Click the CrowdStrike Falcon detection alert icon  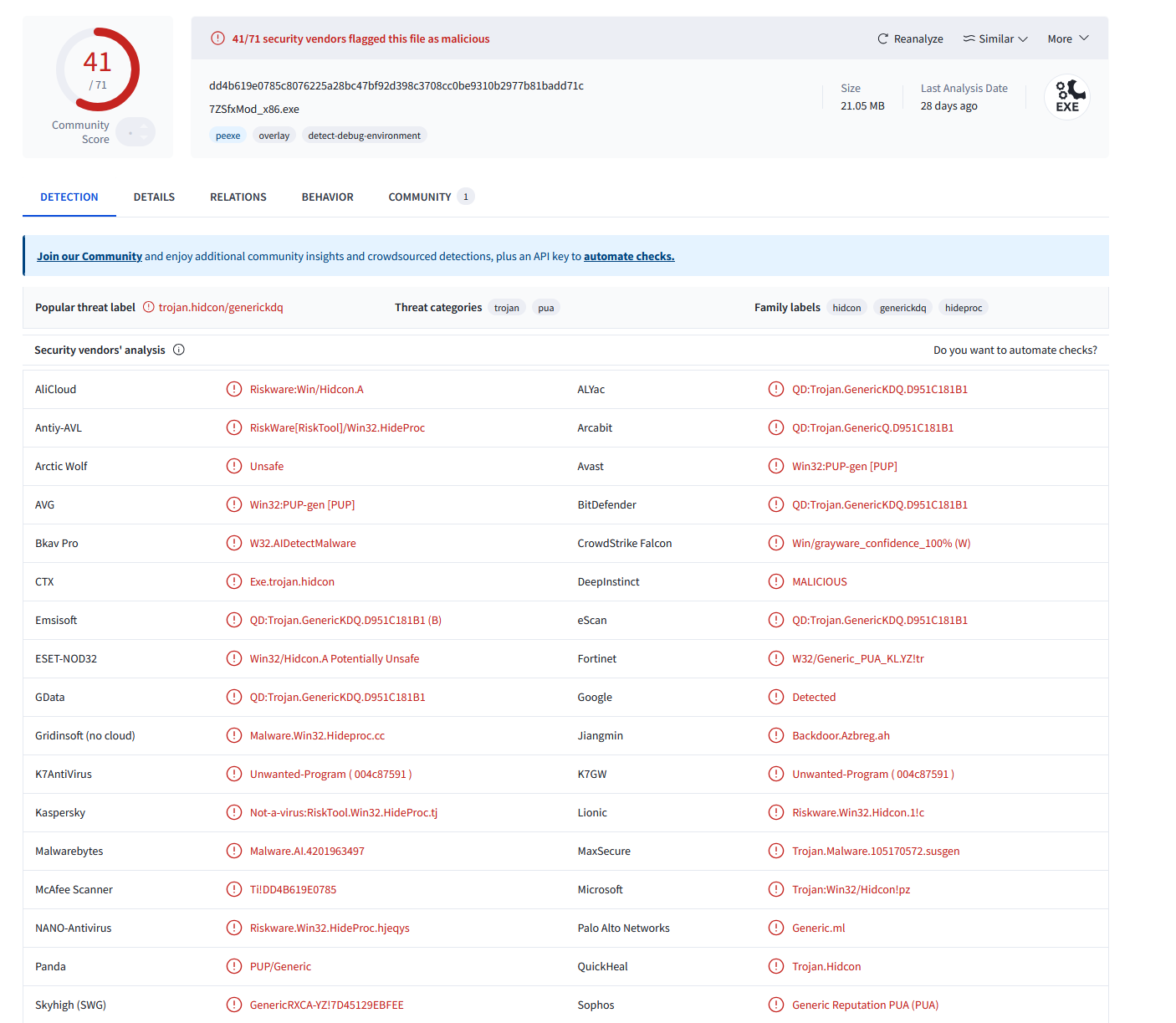[x=776, y=543]
